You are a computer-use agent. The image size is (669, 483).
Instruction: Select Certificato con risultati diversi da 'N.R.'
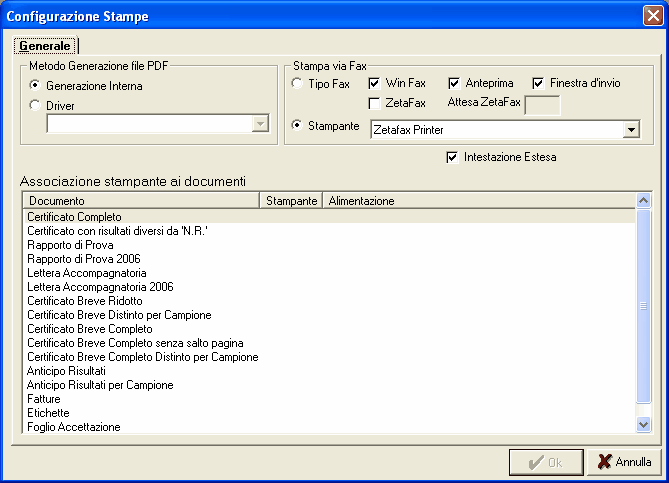pyautogui.click(x=330, y=231)
